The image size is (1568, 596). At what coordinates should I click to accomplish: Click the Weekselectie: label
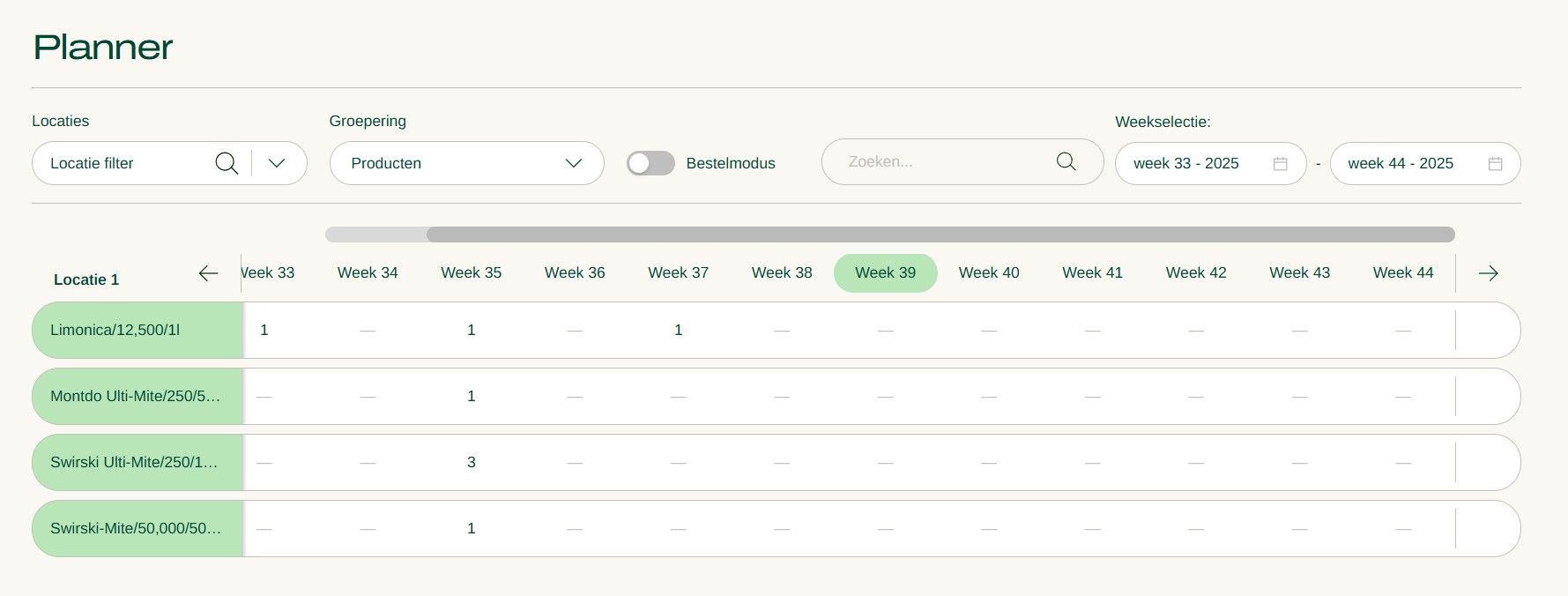coord(1163,122)
